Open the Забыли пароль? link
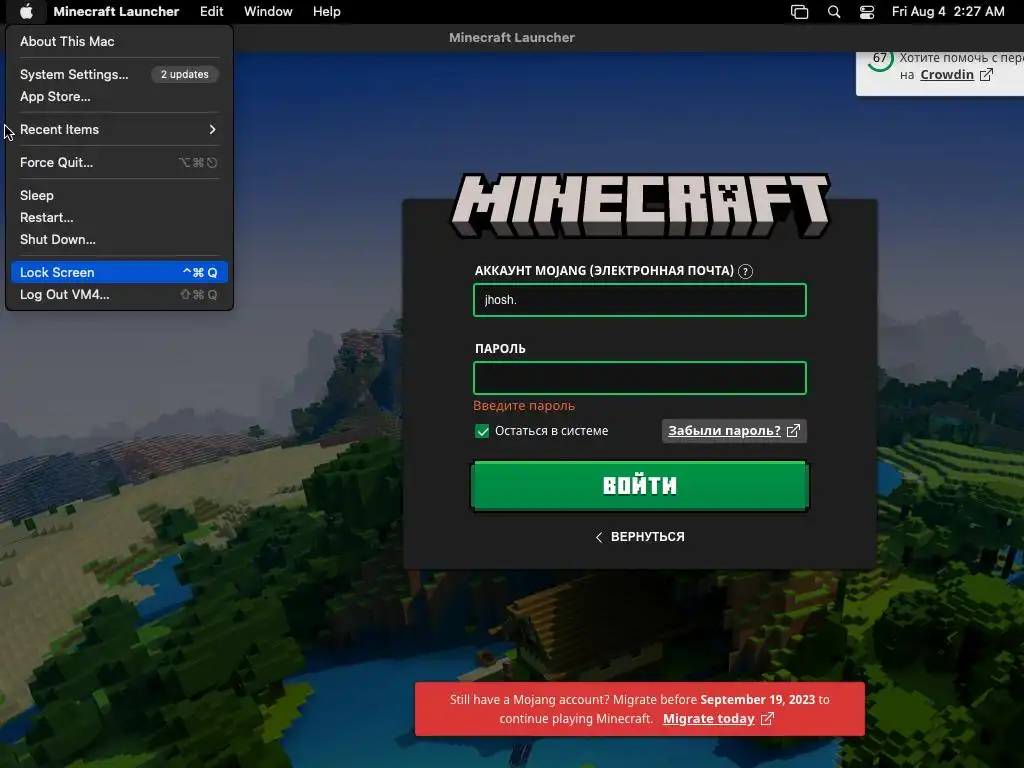Viewport: 1024px width, 768px height. 734,431
